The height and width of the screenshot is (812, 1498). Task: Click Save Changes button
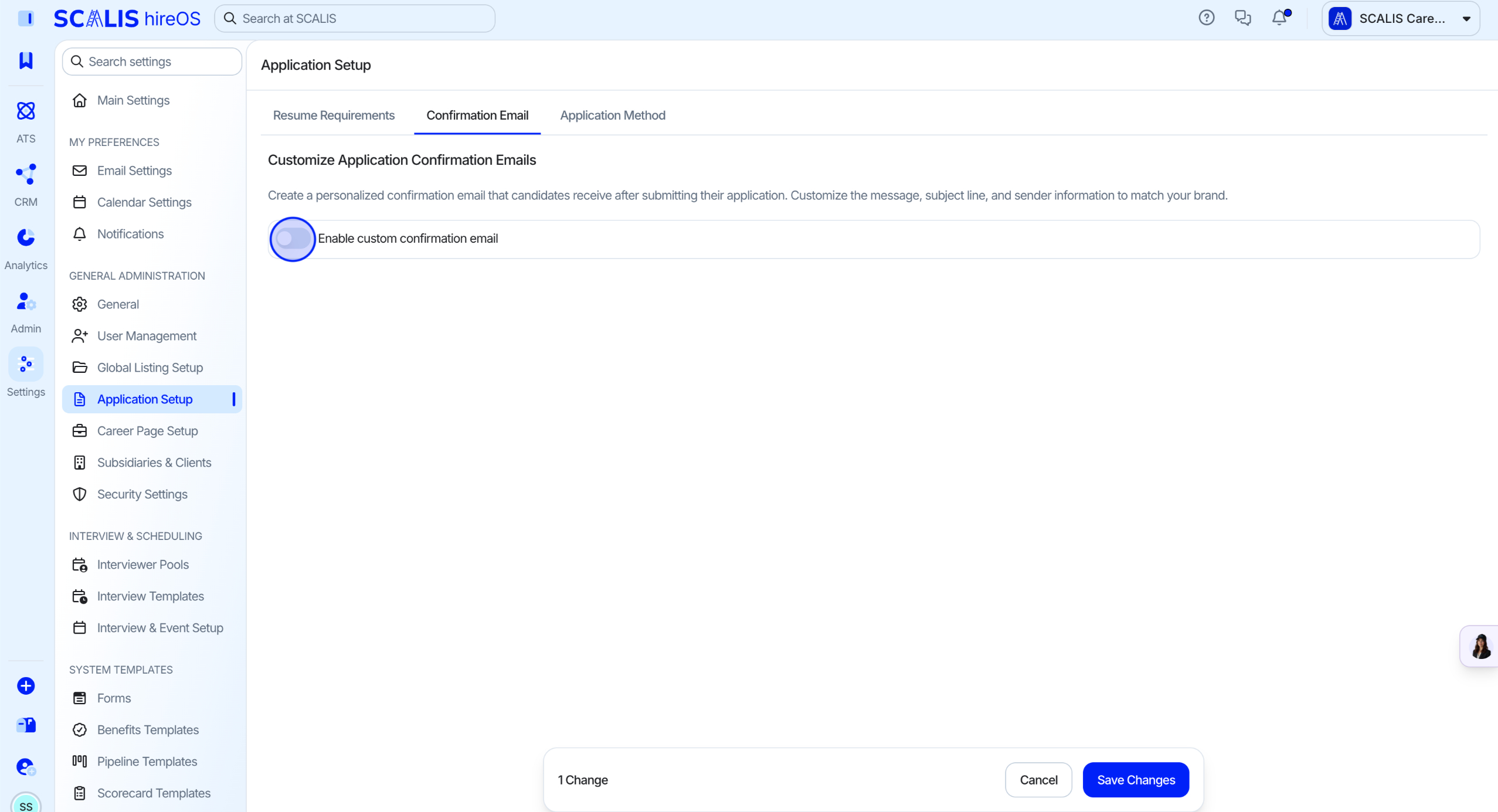1136,779
